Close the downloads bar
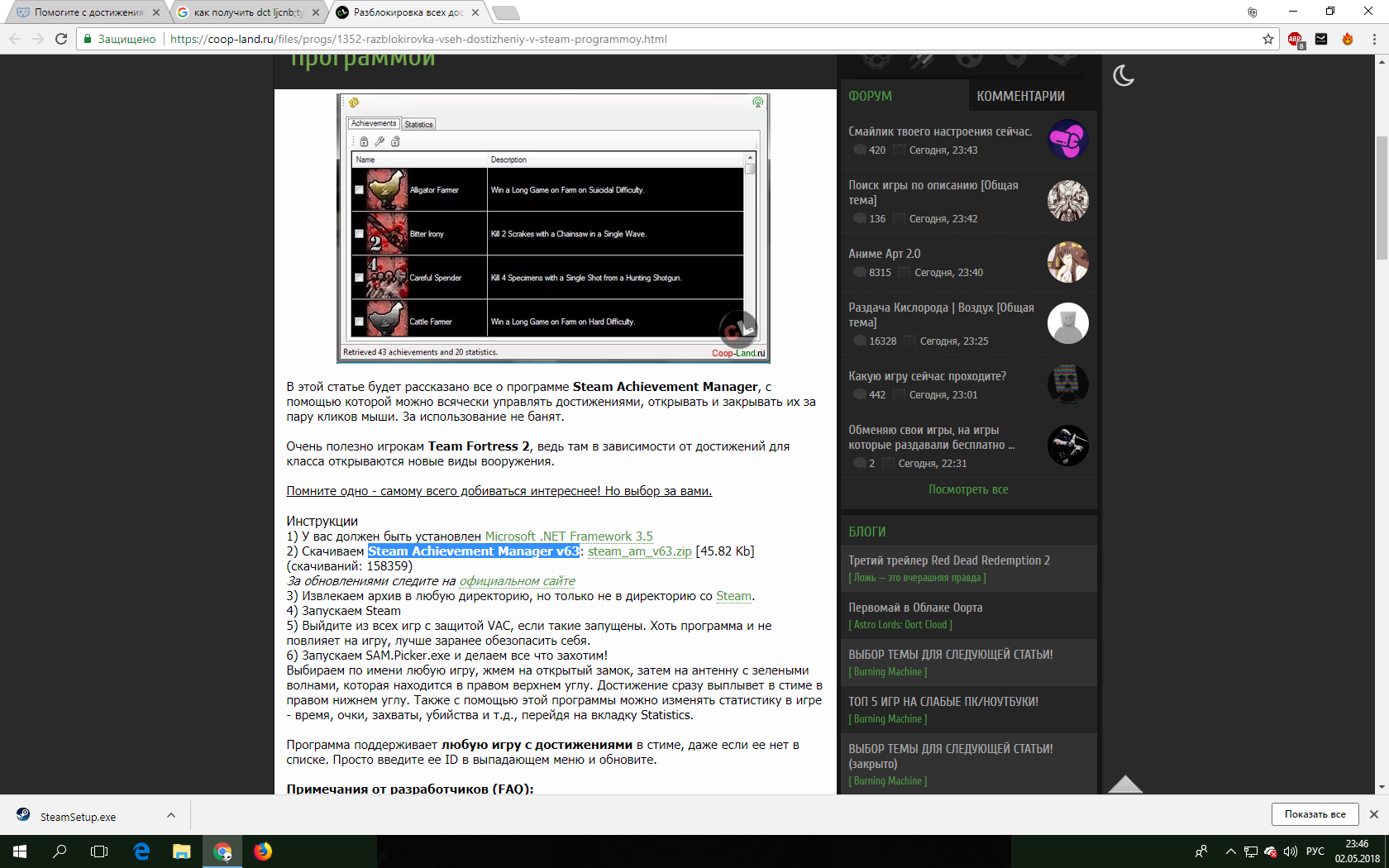The height and width of the screenshot is (868, 1389). tap(1374, 814)
